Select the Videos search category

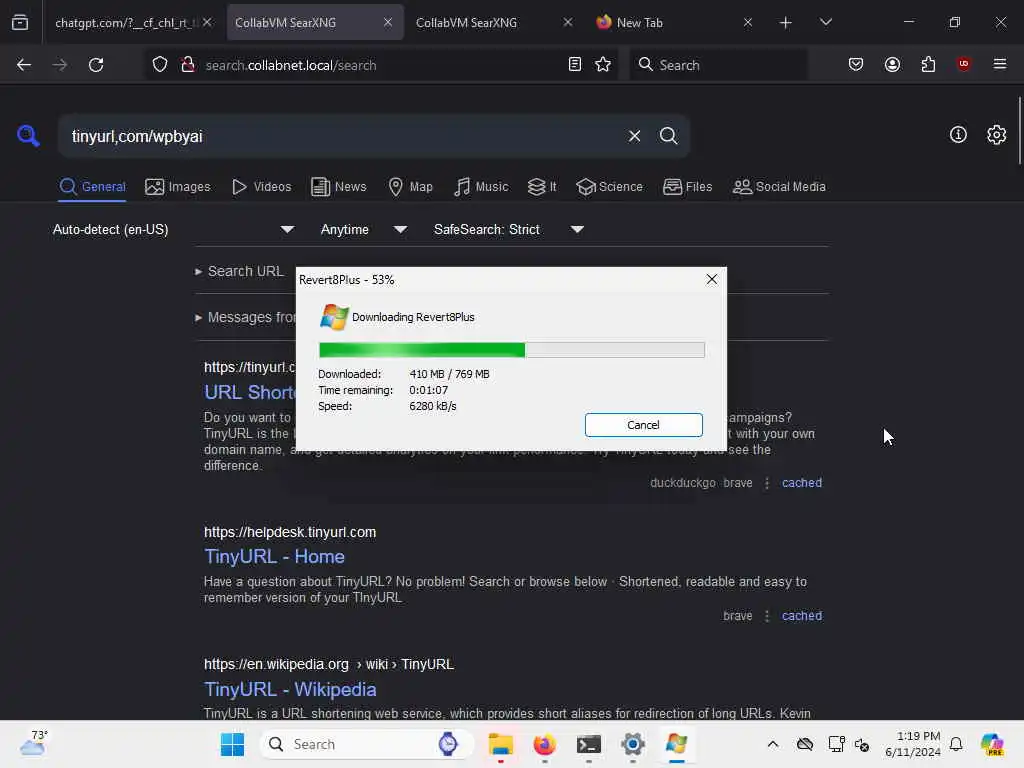(262, 187)
